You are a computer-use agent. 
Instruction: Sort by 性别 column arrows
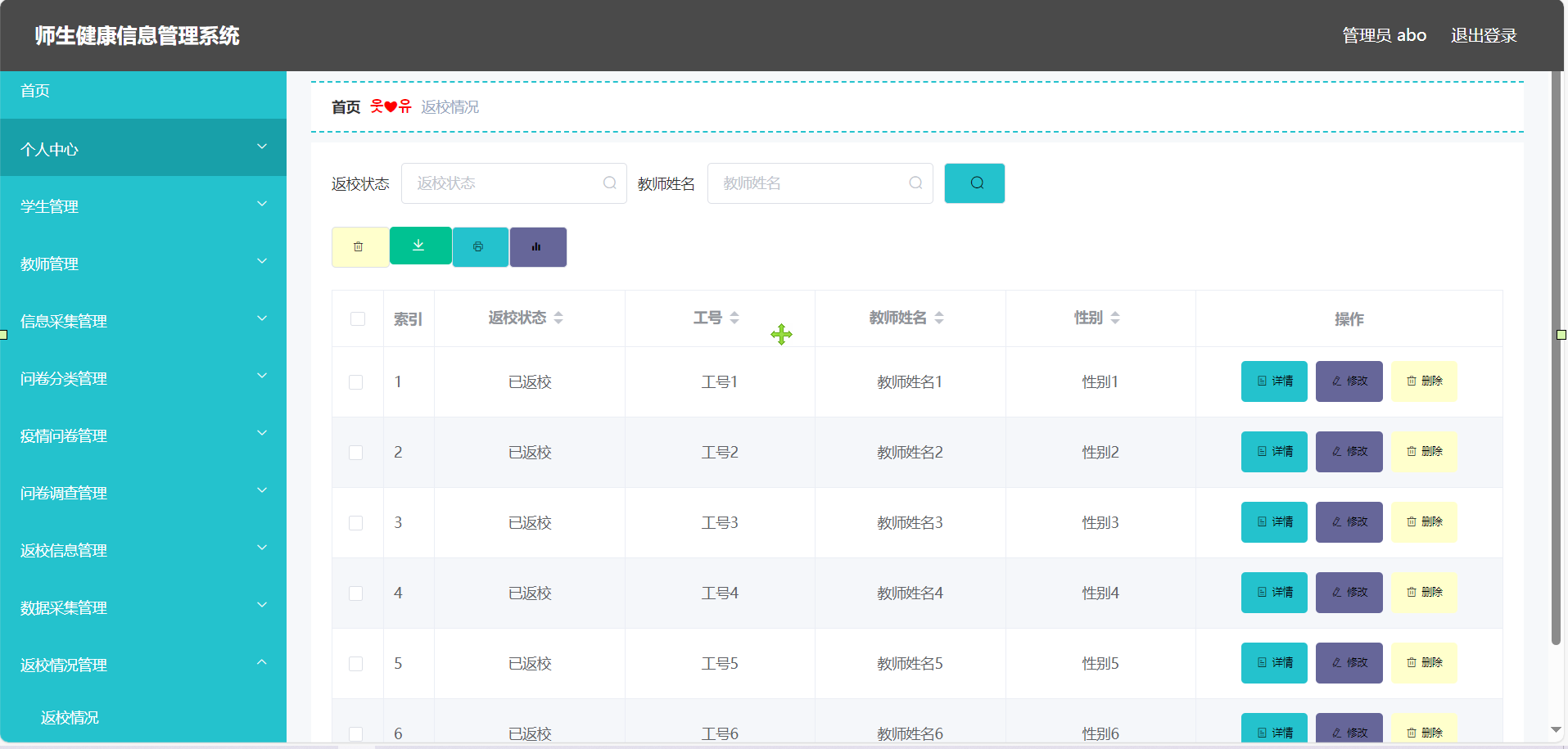click(1115, 318)
